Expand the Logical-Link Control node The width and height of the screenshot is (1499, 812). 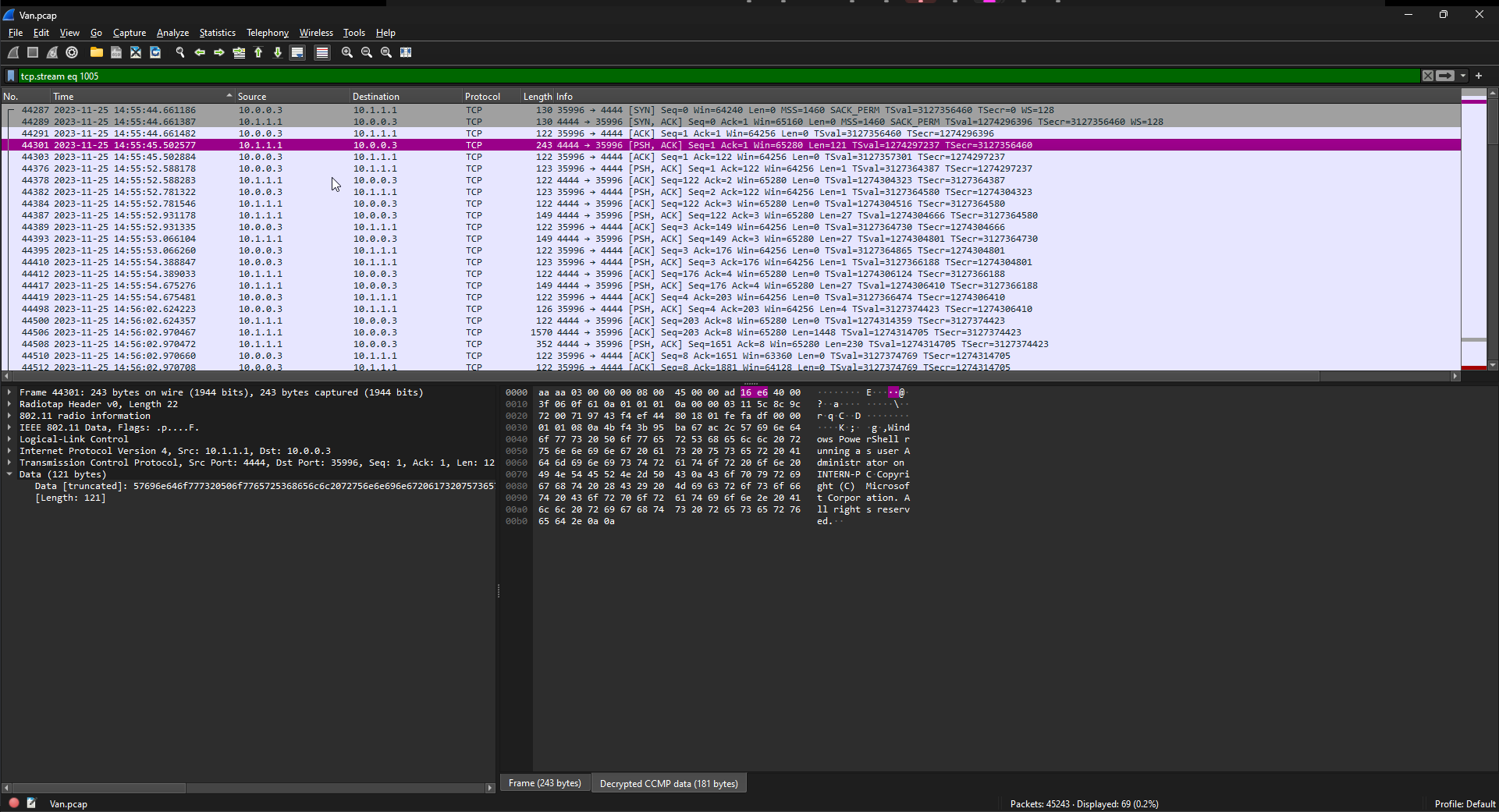9,439
